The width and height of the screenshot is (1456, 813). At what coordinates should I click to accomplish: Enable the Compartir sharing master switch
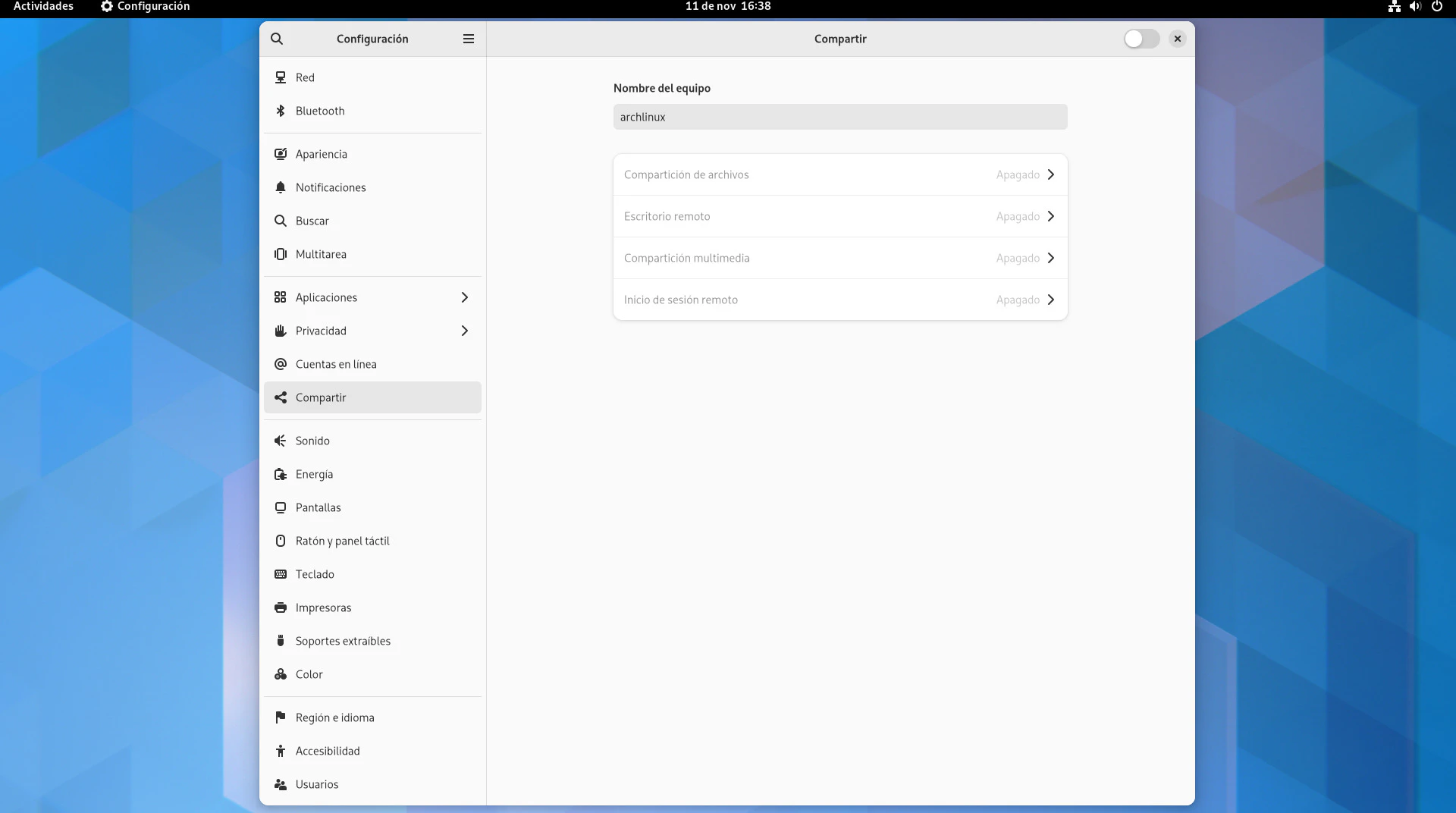pos(1141,39)
